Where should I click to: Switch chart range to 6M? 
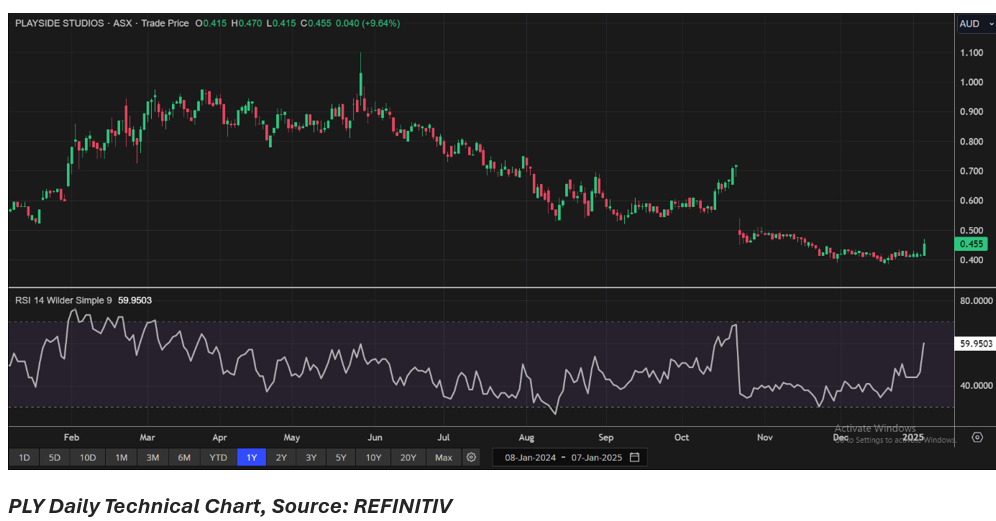(x=184, y=457)
